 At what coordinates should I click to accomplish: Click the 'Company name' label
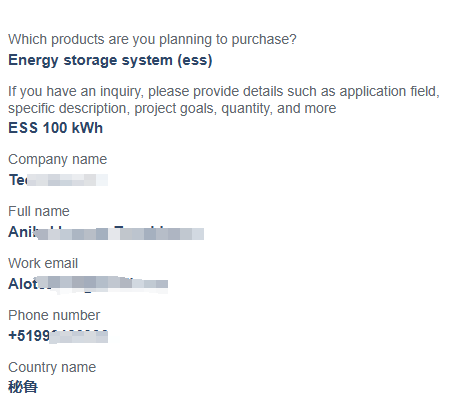tap(58, 160)
